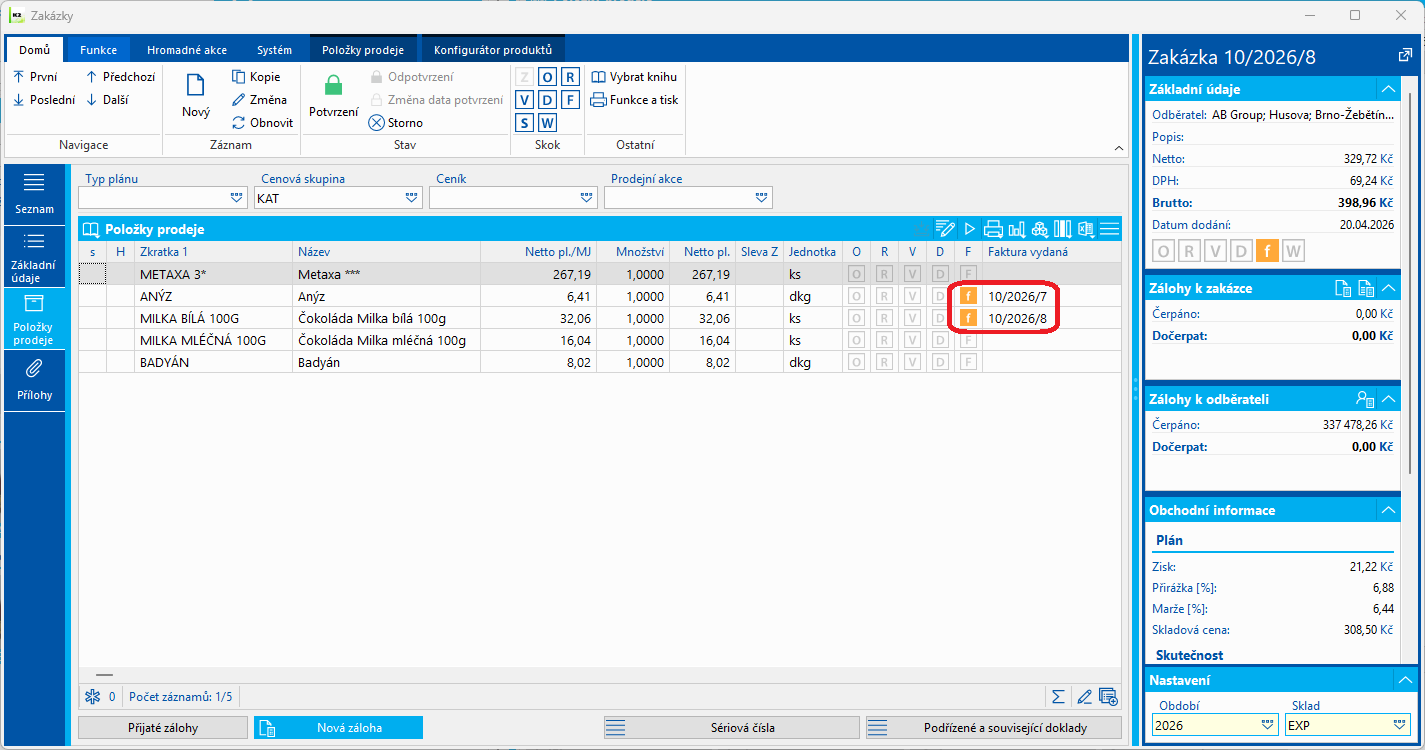Click Kopie in the Záznam group
This screenshot has height=750, width=1425.
pos(256,77)
